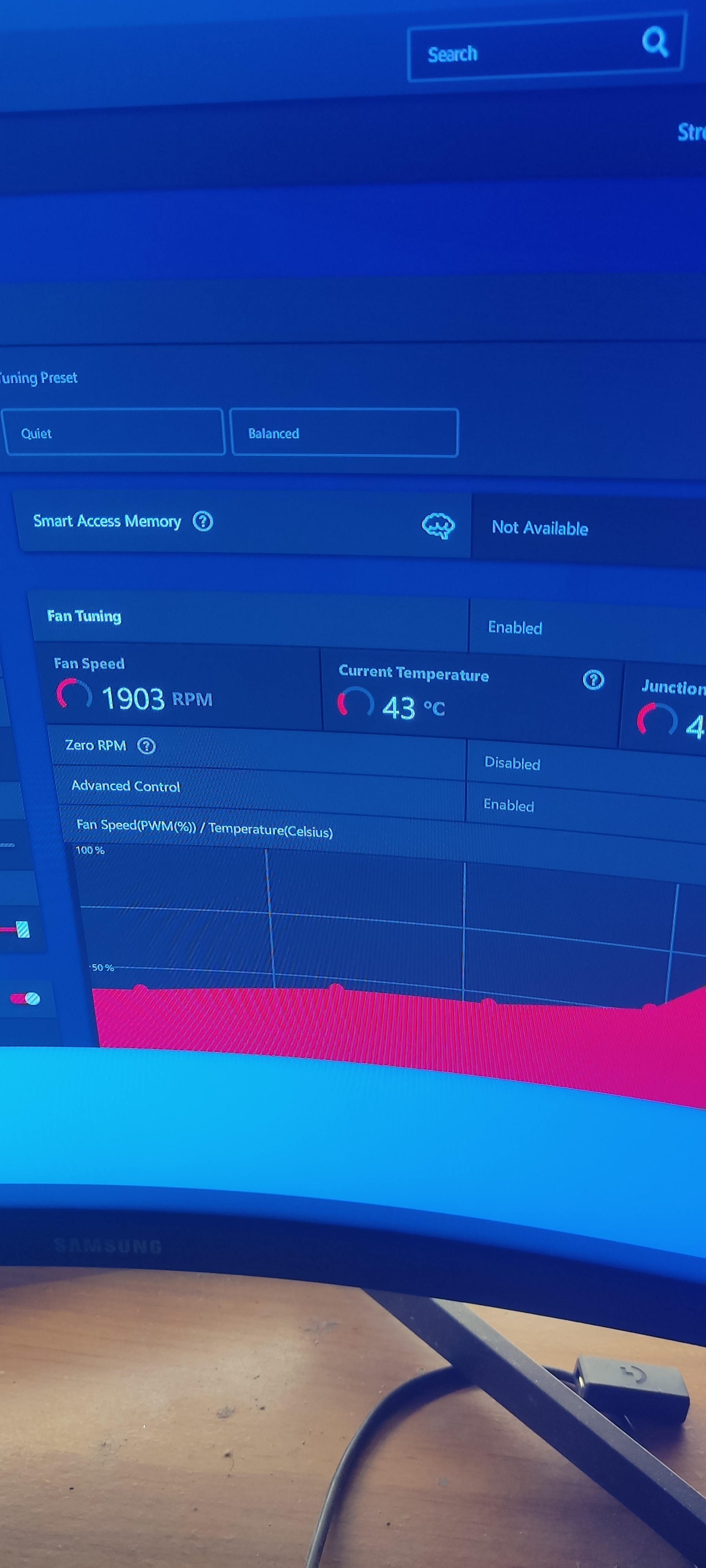Select the Balanced tuning preset

[x=344, y=433]
